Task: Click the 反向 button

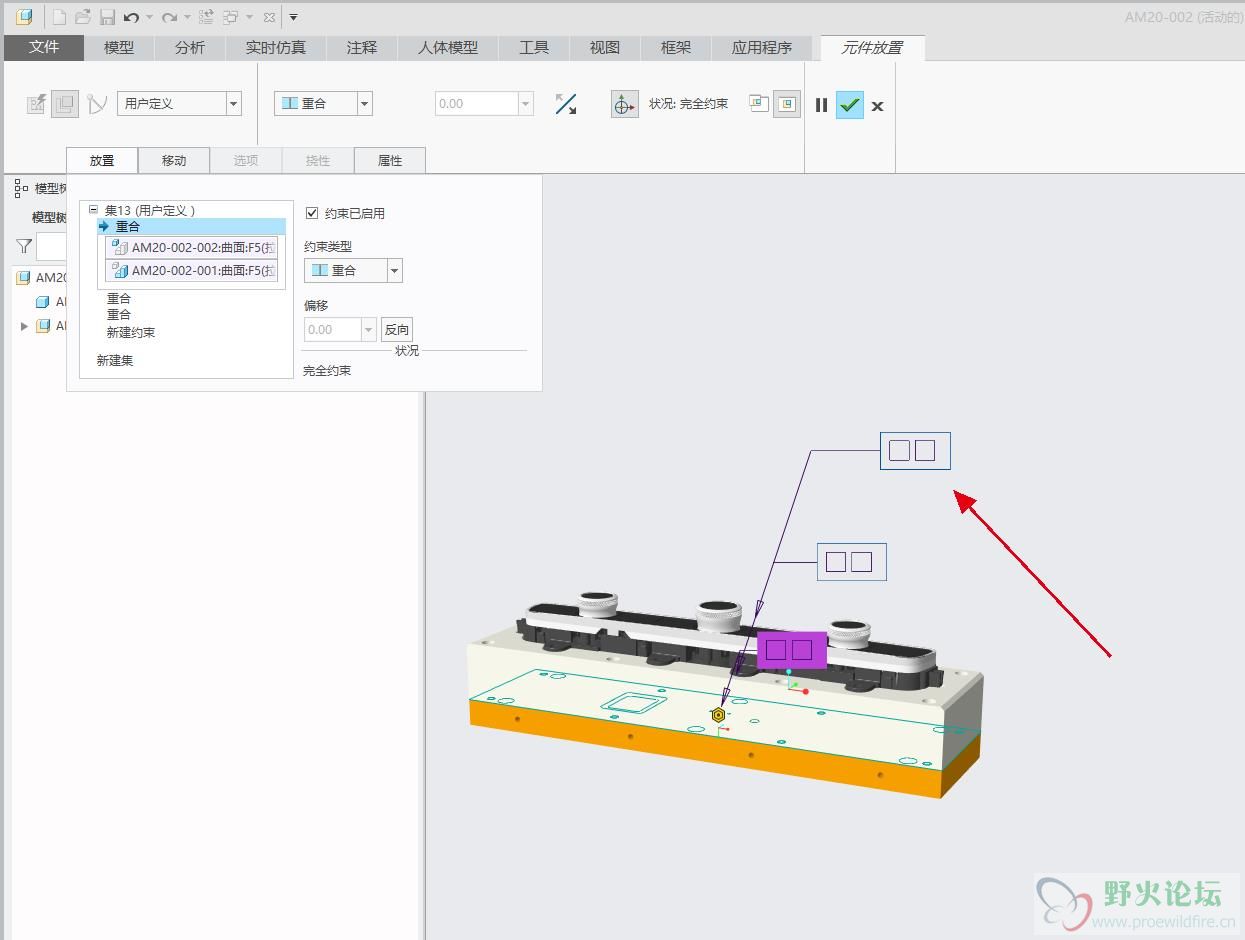Action: (397, 329)
